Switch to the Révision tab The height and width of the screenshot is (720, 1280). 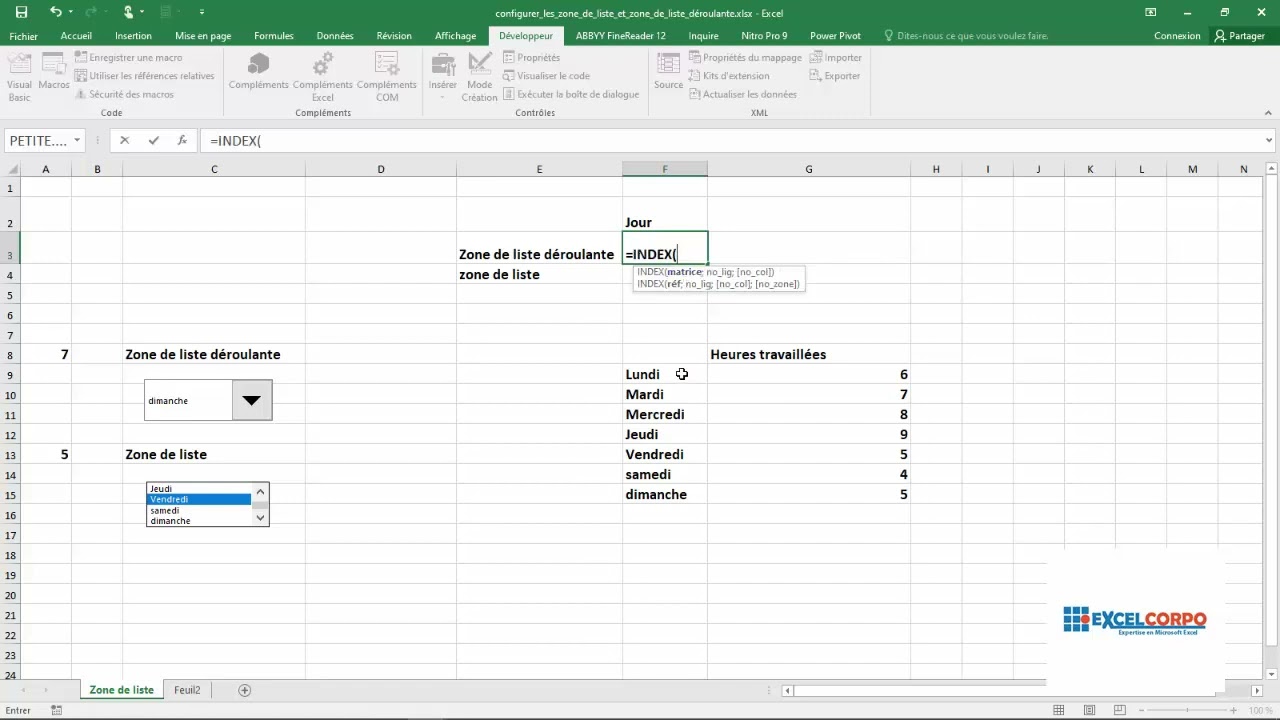394,36
